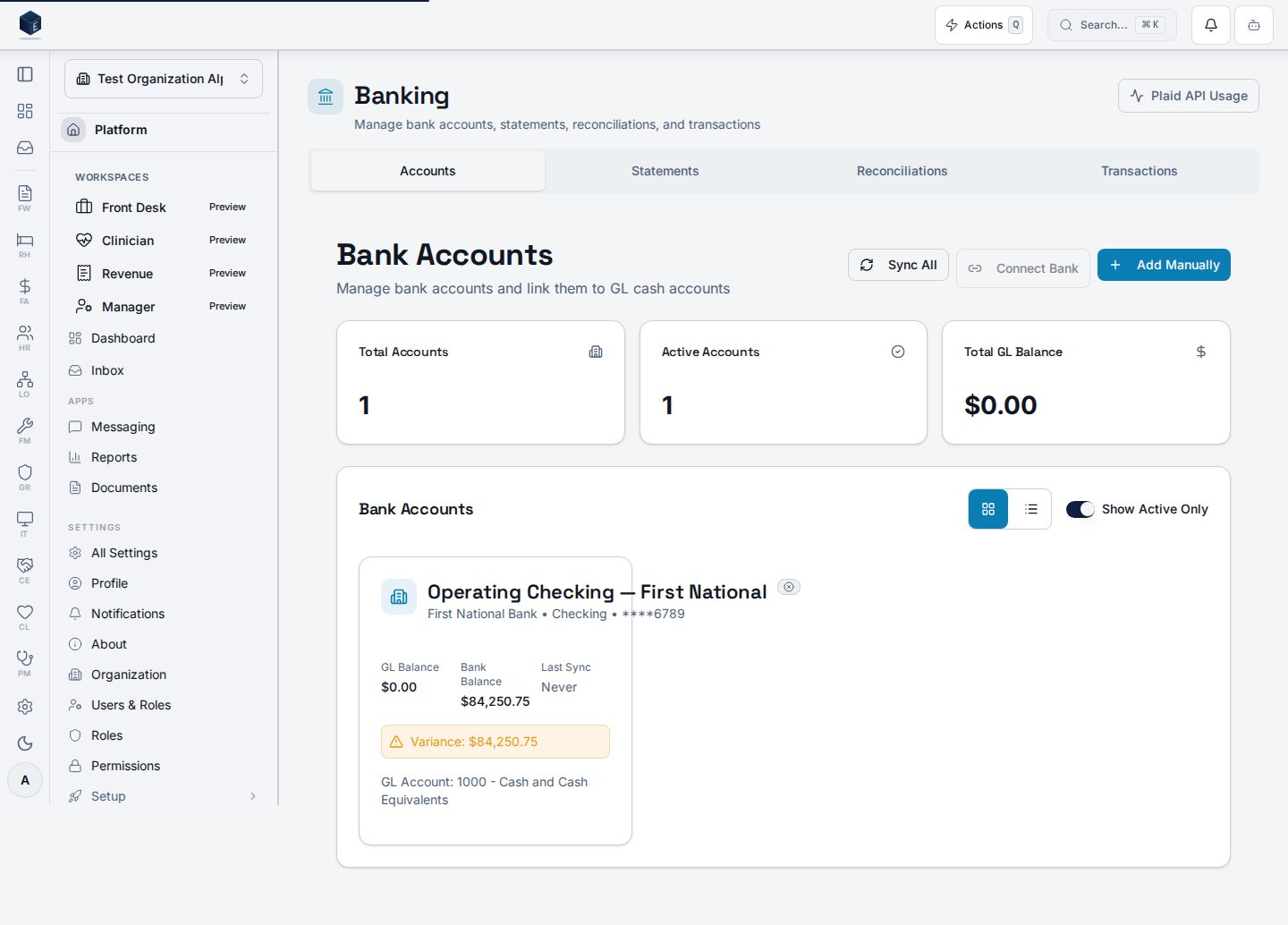Viewport: 1288px width, 925px height.
Task: Switch to list view of bank accounts
Action: [x=1030, y=509]
